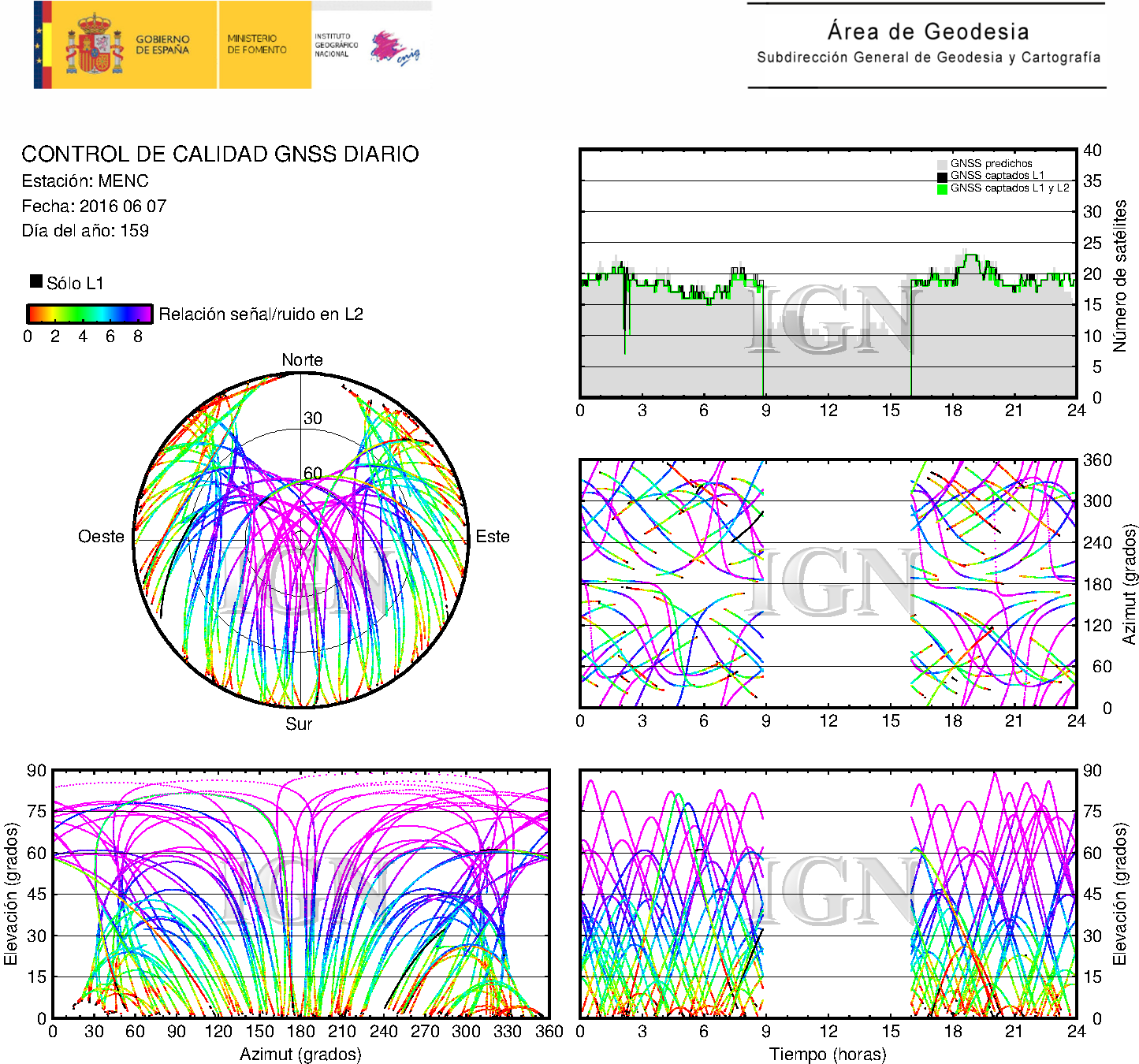Viewport: 1139px width, 1064px height.
Task: Click the Número de satélites axis title
Action: [x=1119, y=275]
